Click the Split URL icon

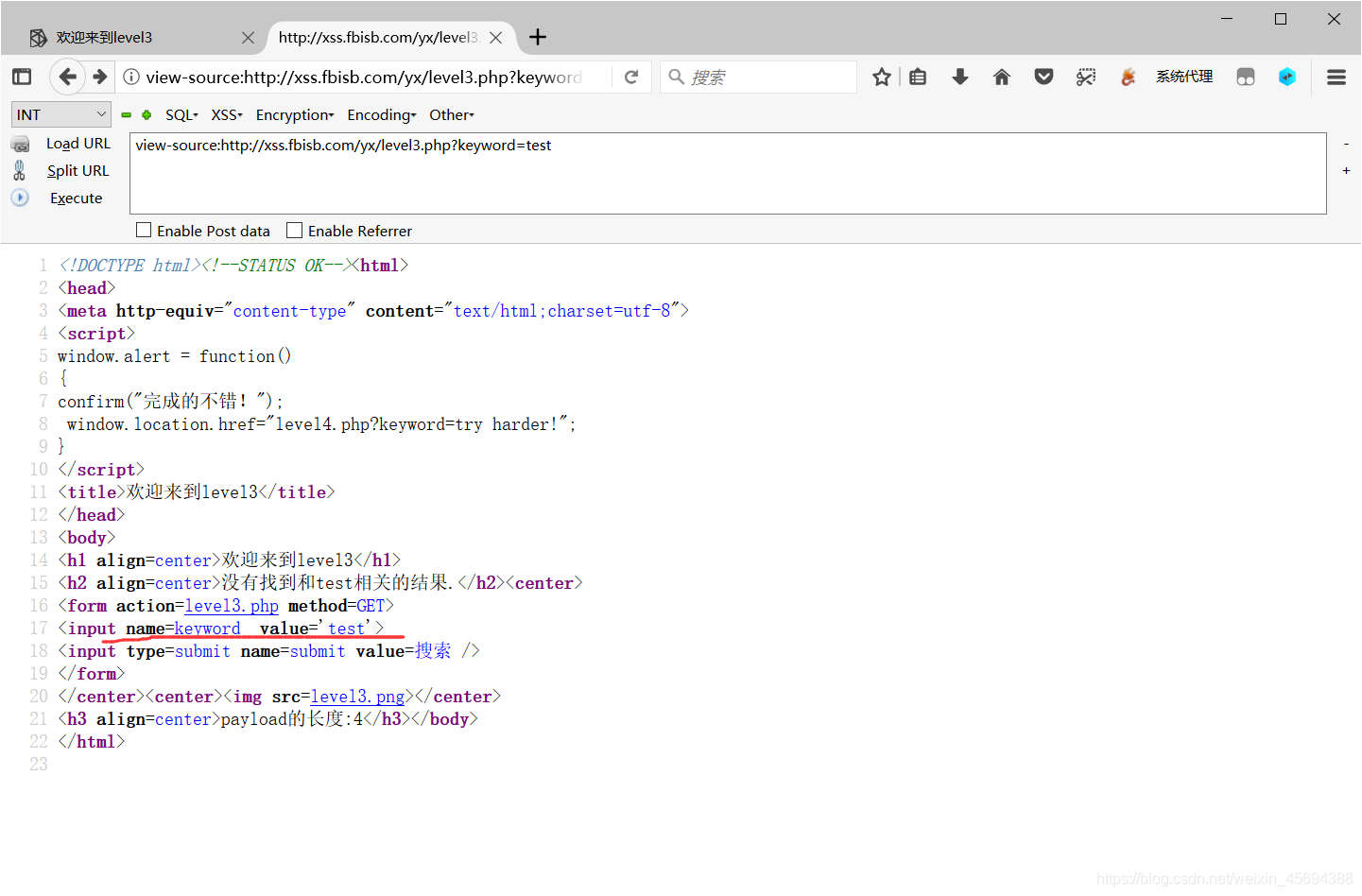[20, 170]
